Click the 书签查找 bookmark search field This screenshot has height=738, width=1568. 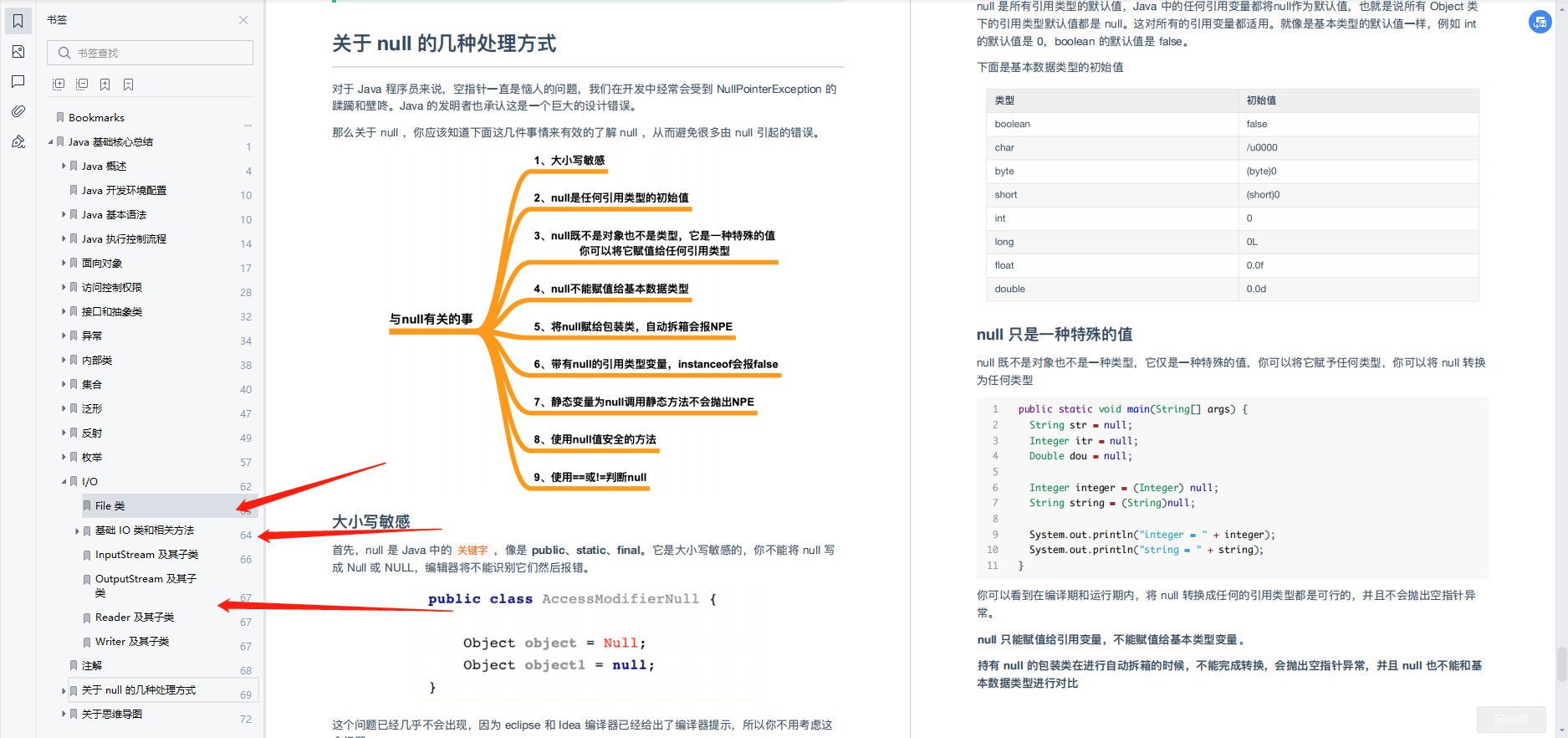(x=151, y=53)
